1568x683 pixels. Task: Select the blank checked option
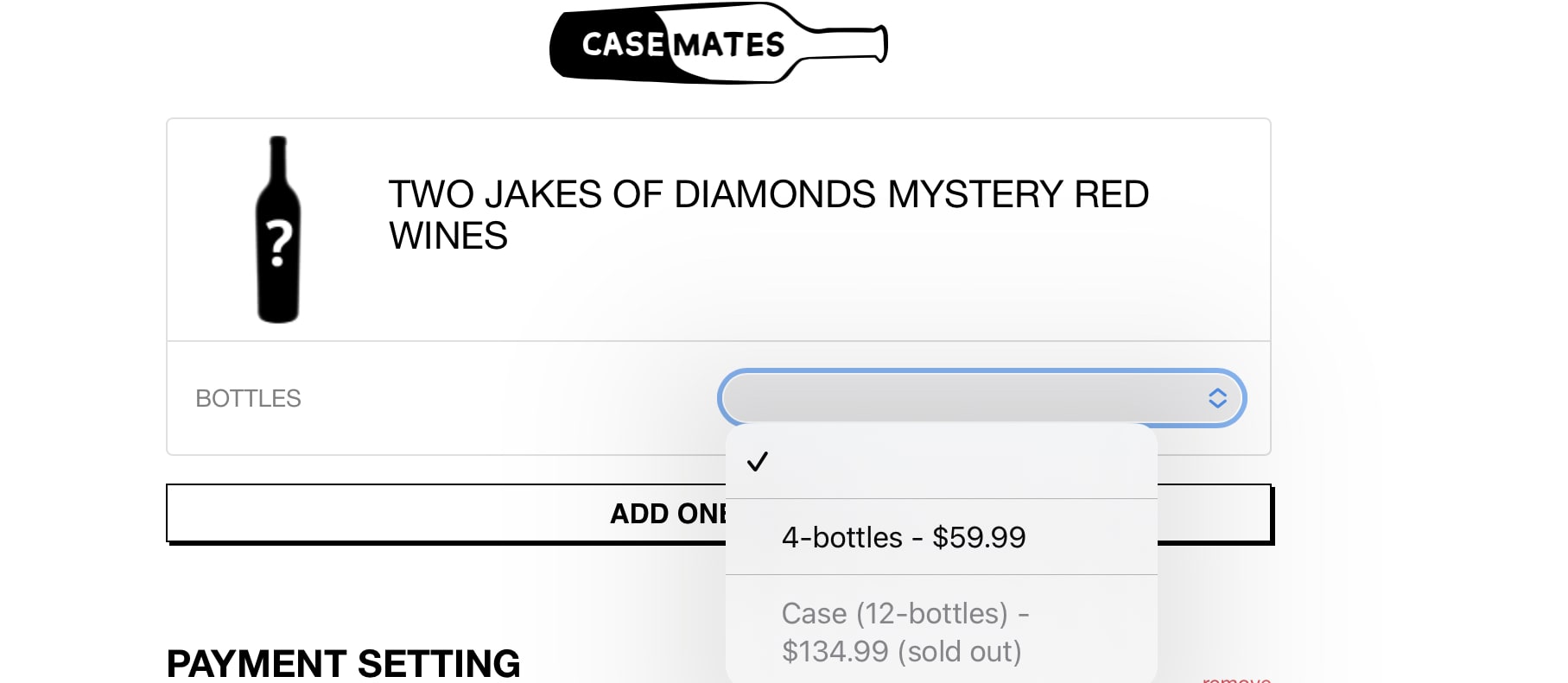[x=941, y=462]
